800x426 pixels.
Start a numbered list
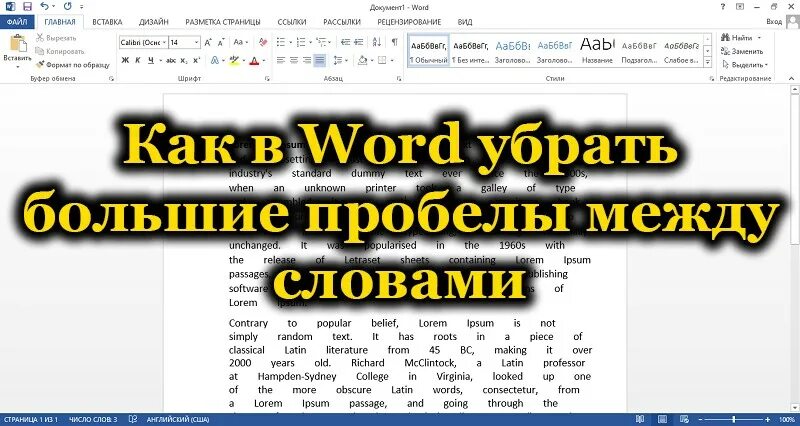(301, 42)
